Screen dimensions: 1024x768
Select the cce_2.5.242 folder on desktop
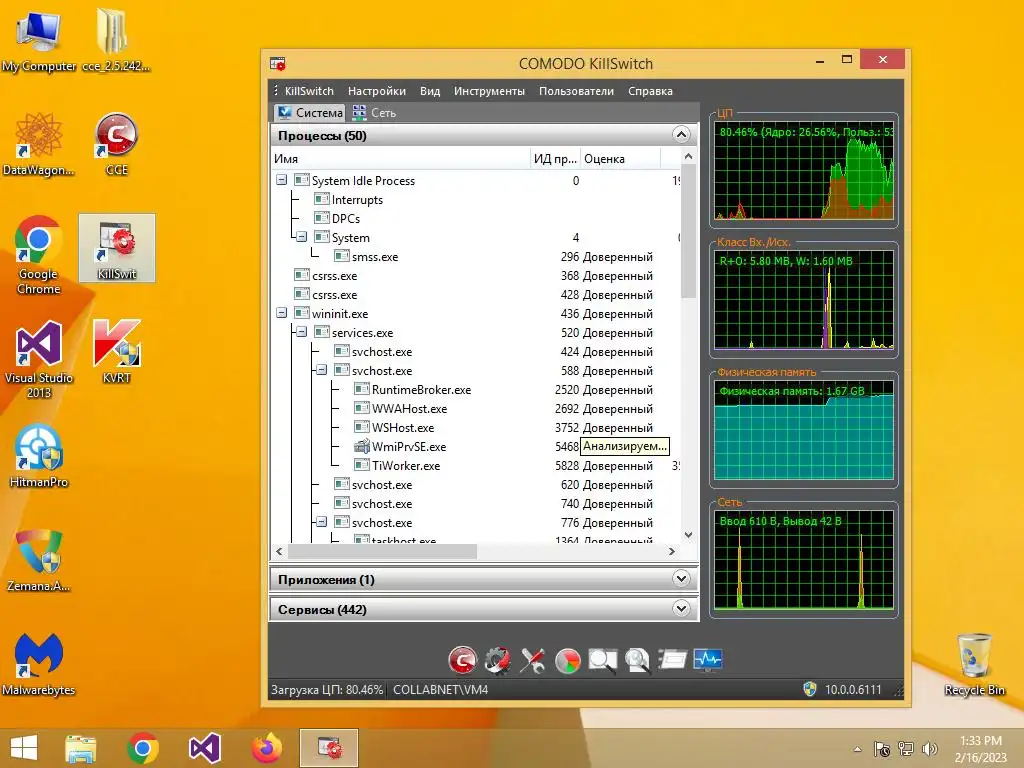click(x=116, y=40)
